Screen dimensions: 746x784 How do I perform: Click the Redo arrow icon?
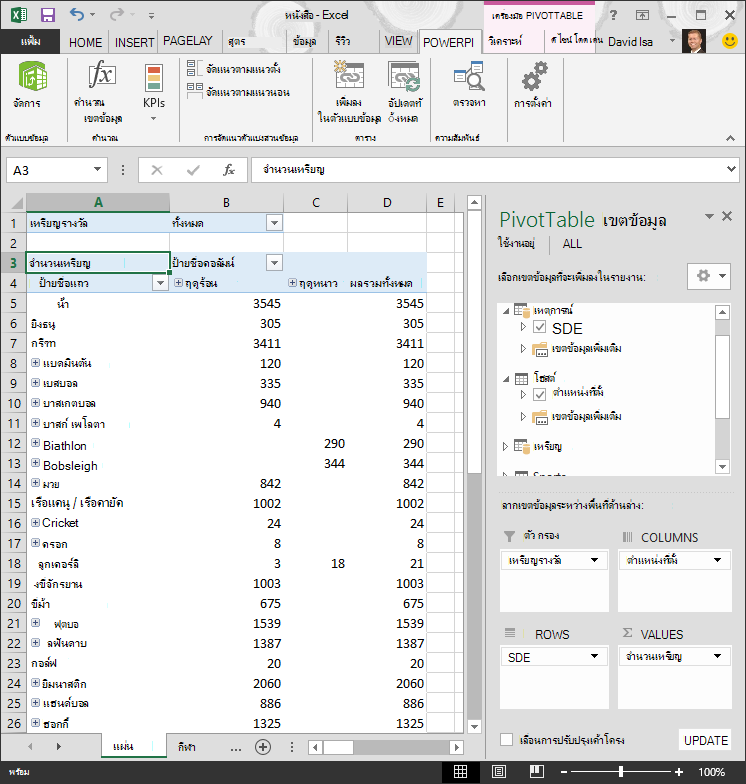tap(116, 14)
